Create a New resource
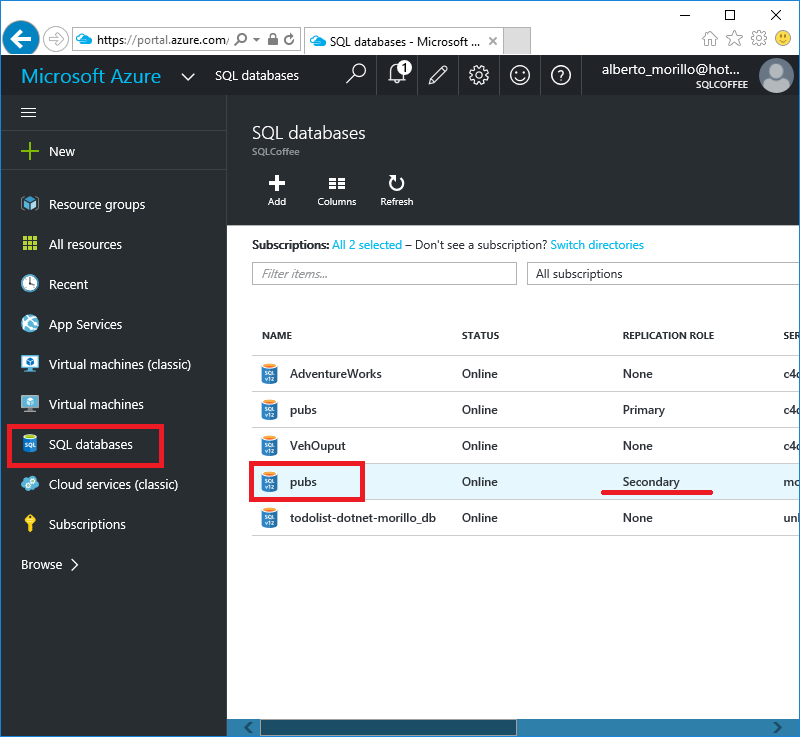 tap(48, 151)
